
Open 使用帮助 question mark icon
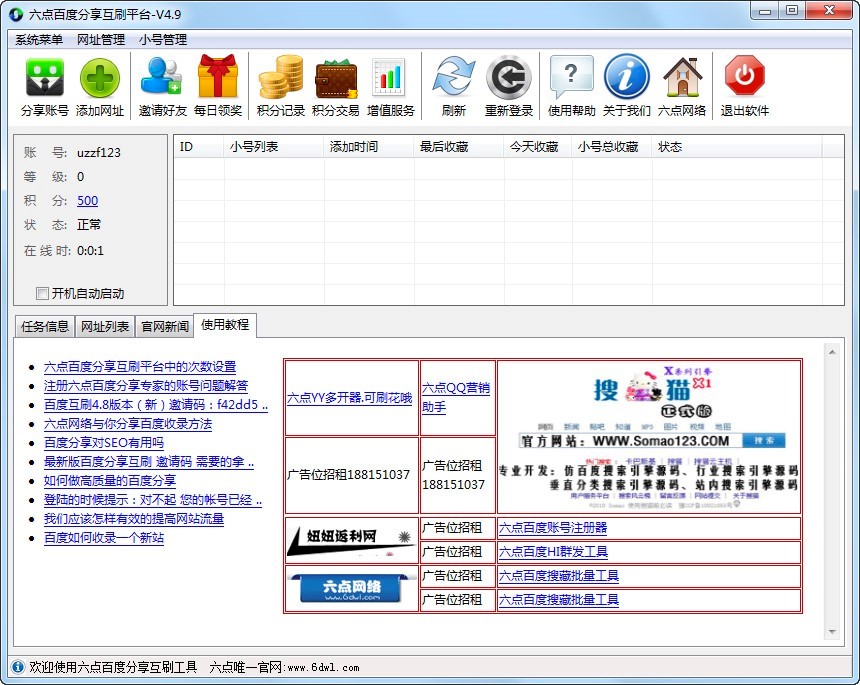[x=572, y=78]
